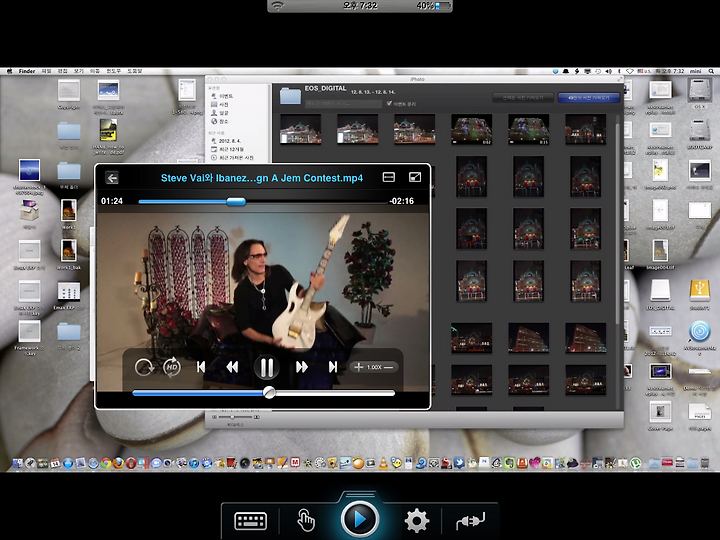
Task: Click the iPhoto zoom slider at the window bottom
Action: click(235, 417)
